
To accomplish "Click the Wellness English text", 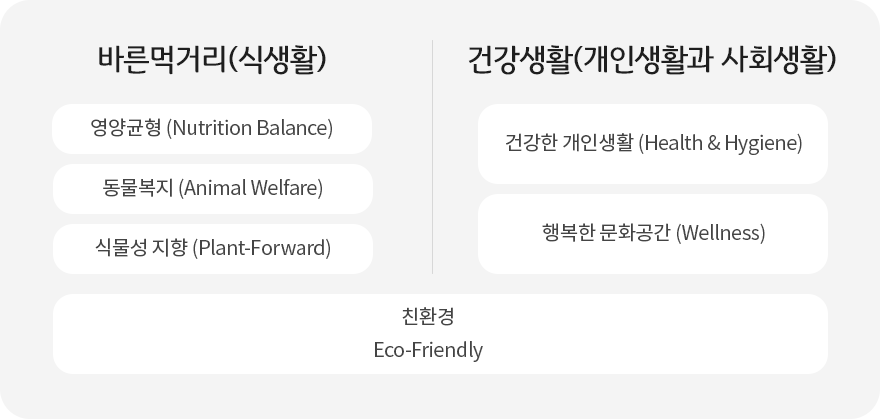I will point(721,233).
